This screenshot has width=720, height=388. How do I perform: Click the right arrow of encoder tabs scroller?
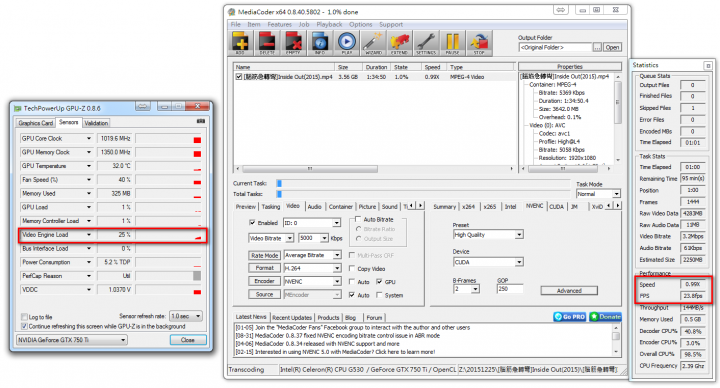618,206
